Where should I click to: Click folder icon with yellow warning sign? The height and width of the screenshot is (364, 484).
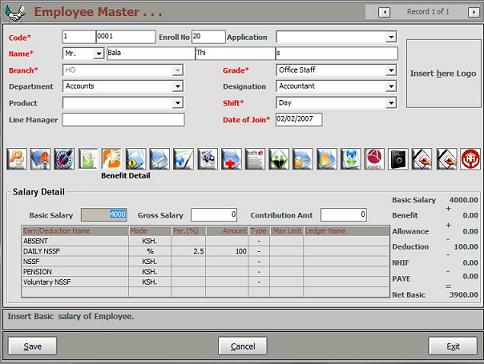[x=136, y=159]
